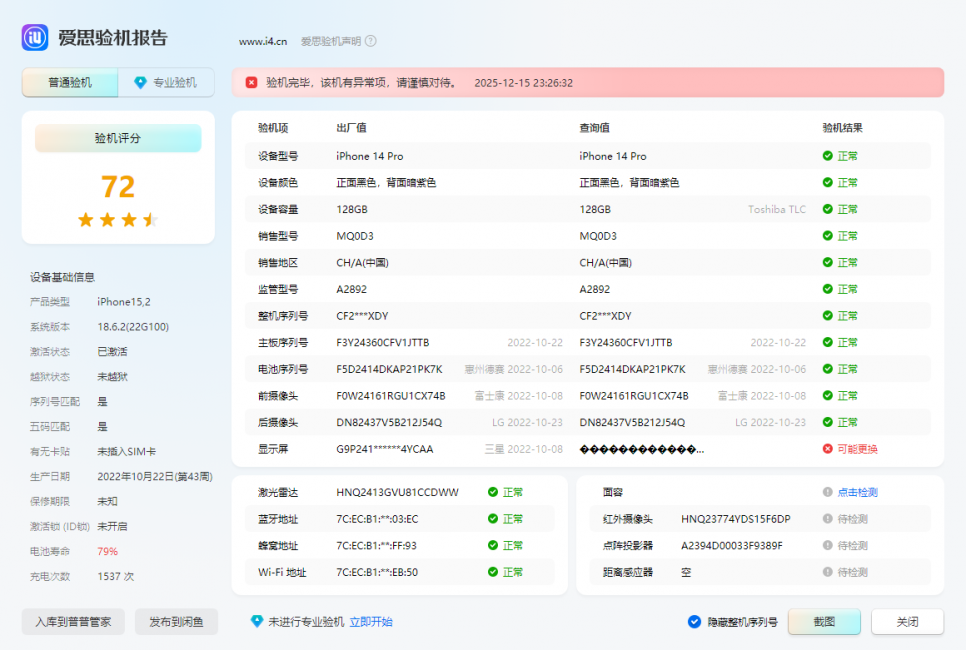Switch to the 普通验机 tab

70,83
